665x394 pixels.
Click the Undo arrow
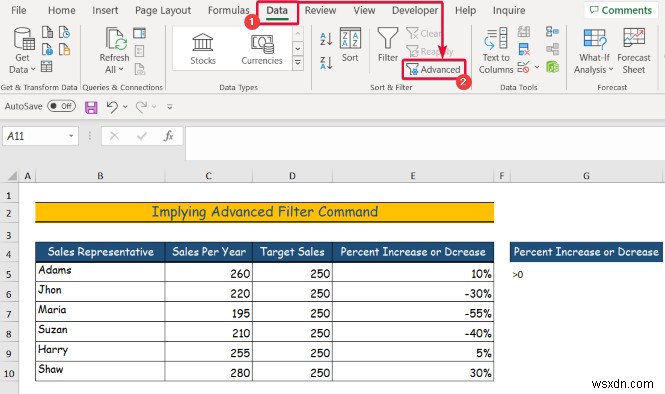112,107
